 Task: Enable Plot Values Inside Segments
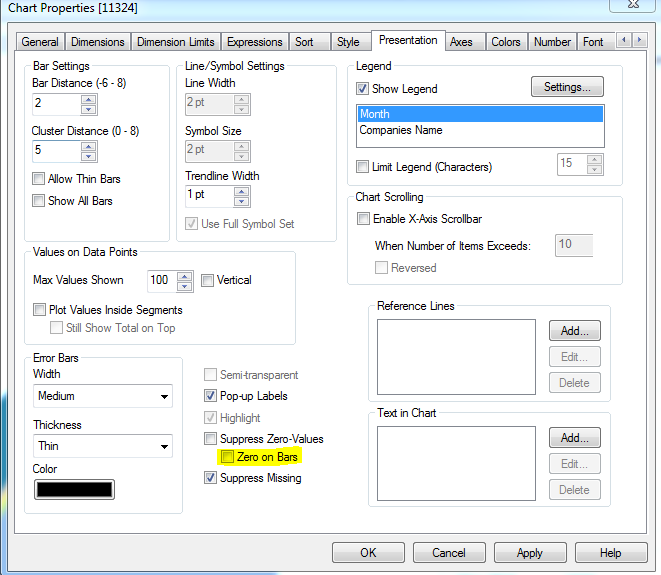(39, 310)
